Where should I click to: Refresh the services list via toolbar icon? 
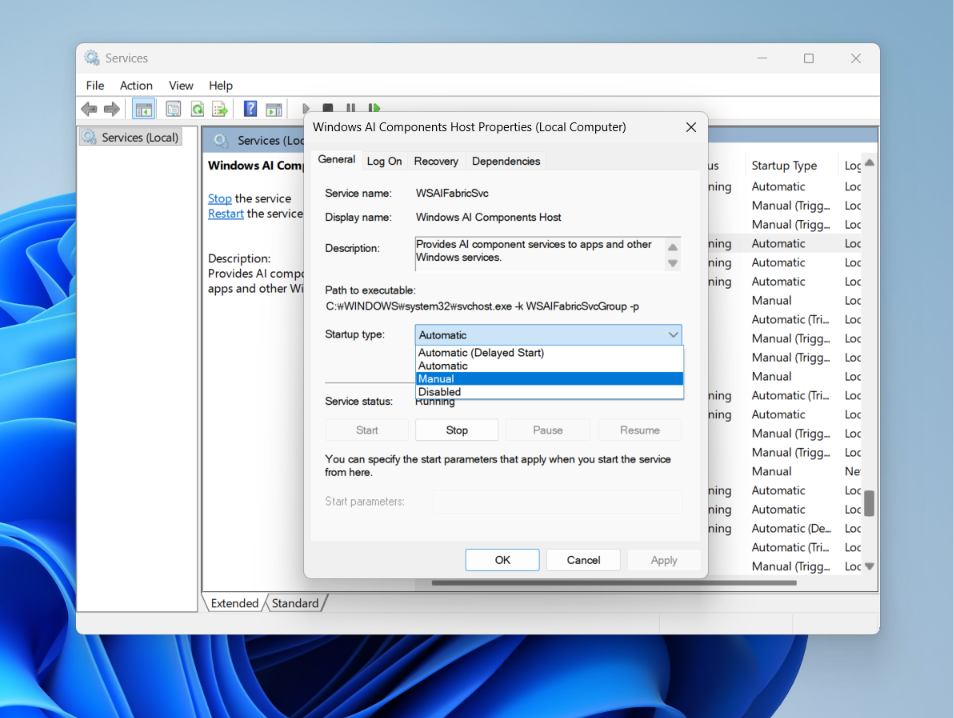[x=197, y=110]
